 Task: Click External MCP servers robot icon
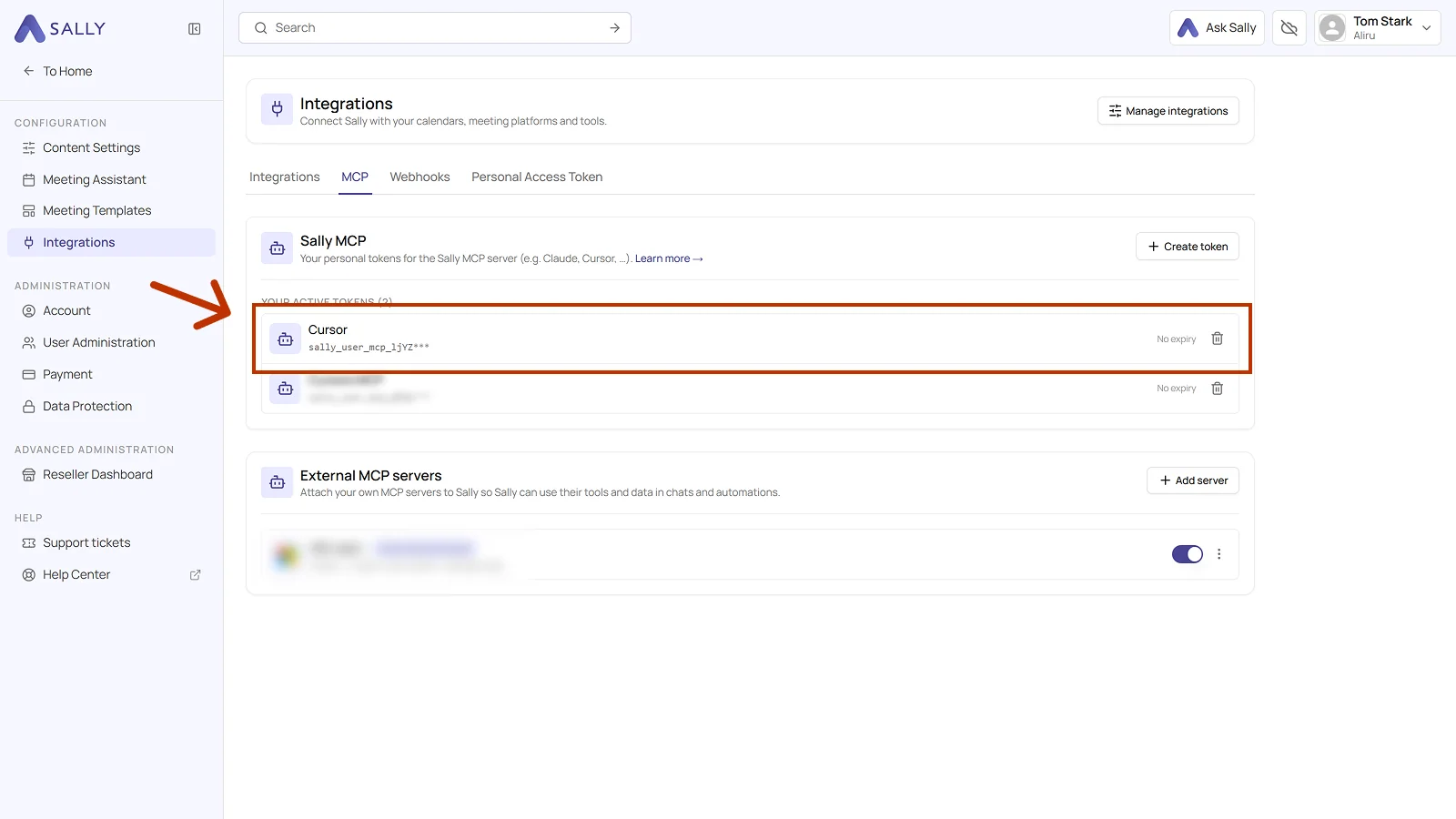click(x=278, y=482)
